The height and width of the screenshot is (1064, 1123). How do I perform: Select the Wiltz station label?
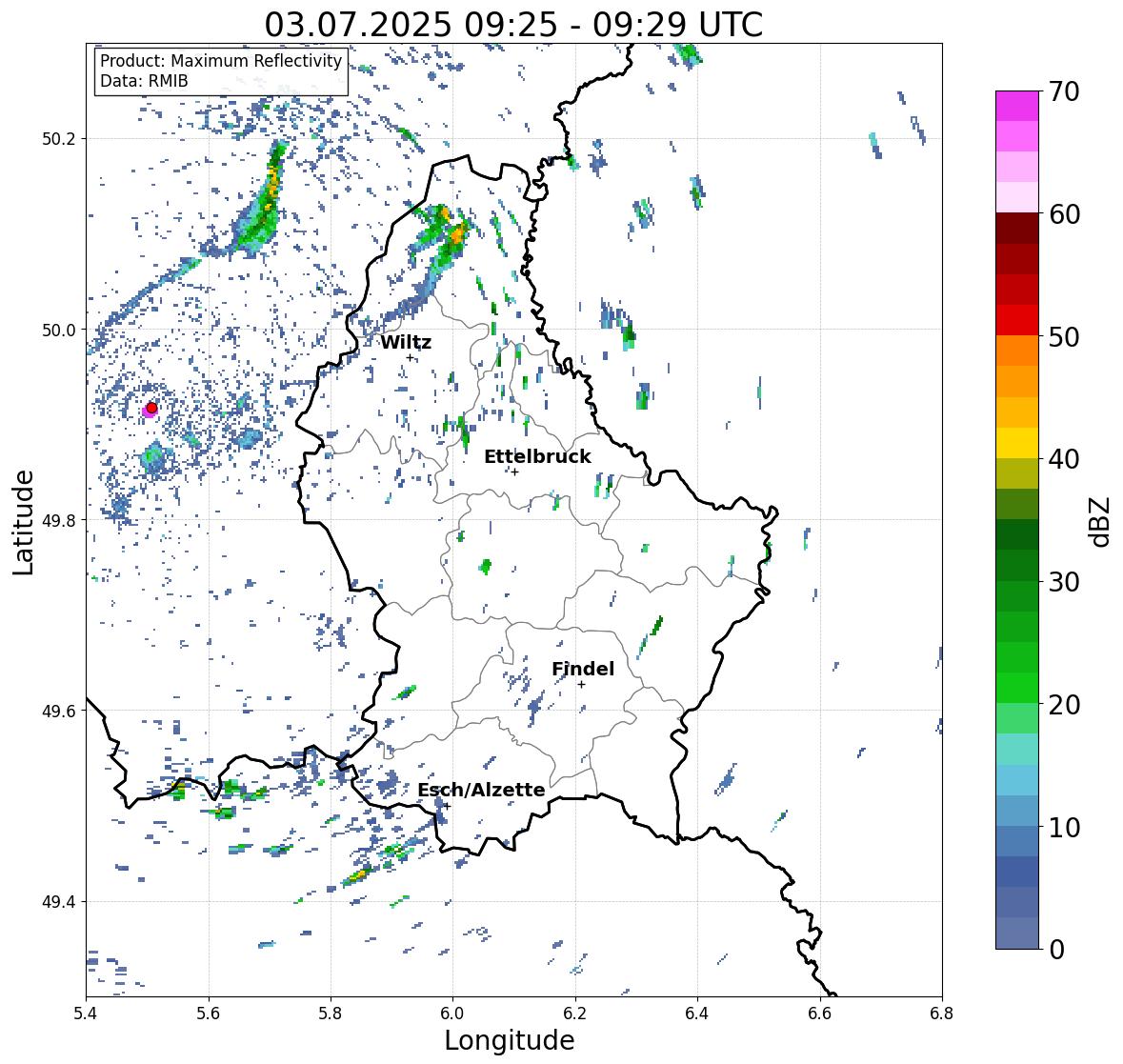[x=406, y=342]
